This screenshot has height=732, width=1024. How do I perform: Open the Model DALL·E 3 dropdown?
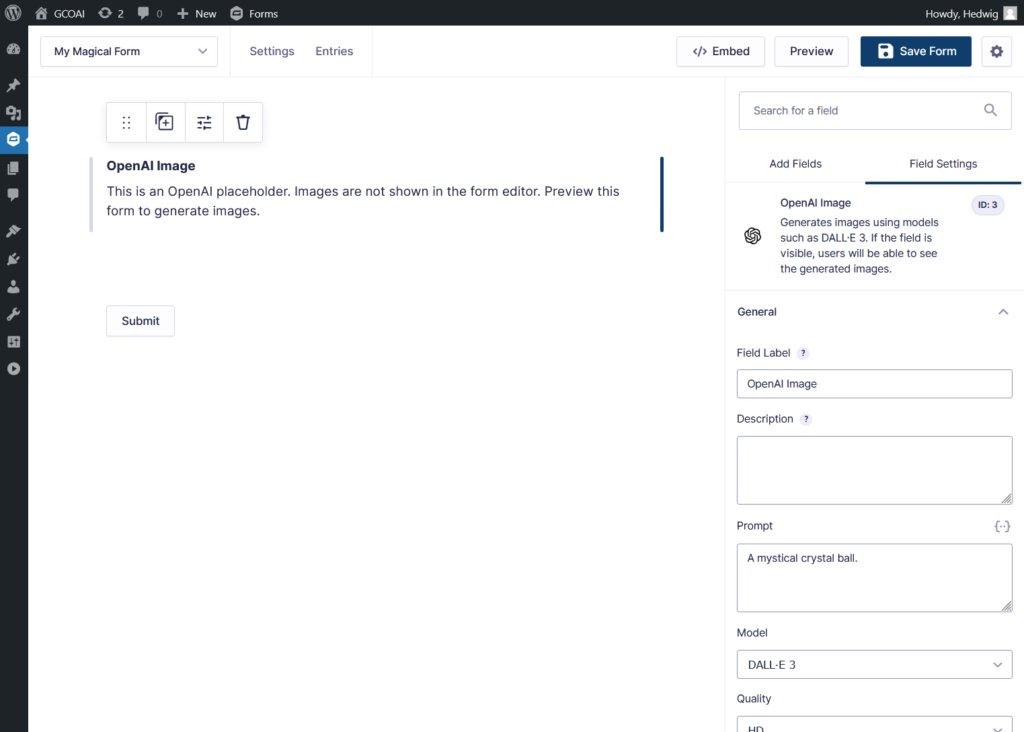coord(874,665)
